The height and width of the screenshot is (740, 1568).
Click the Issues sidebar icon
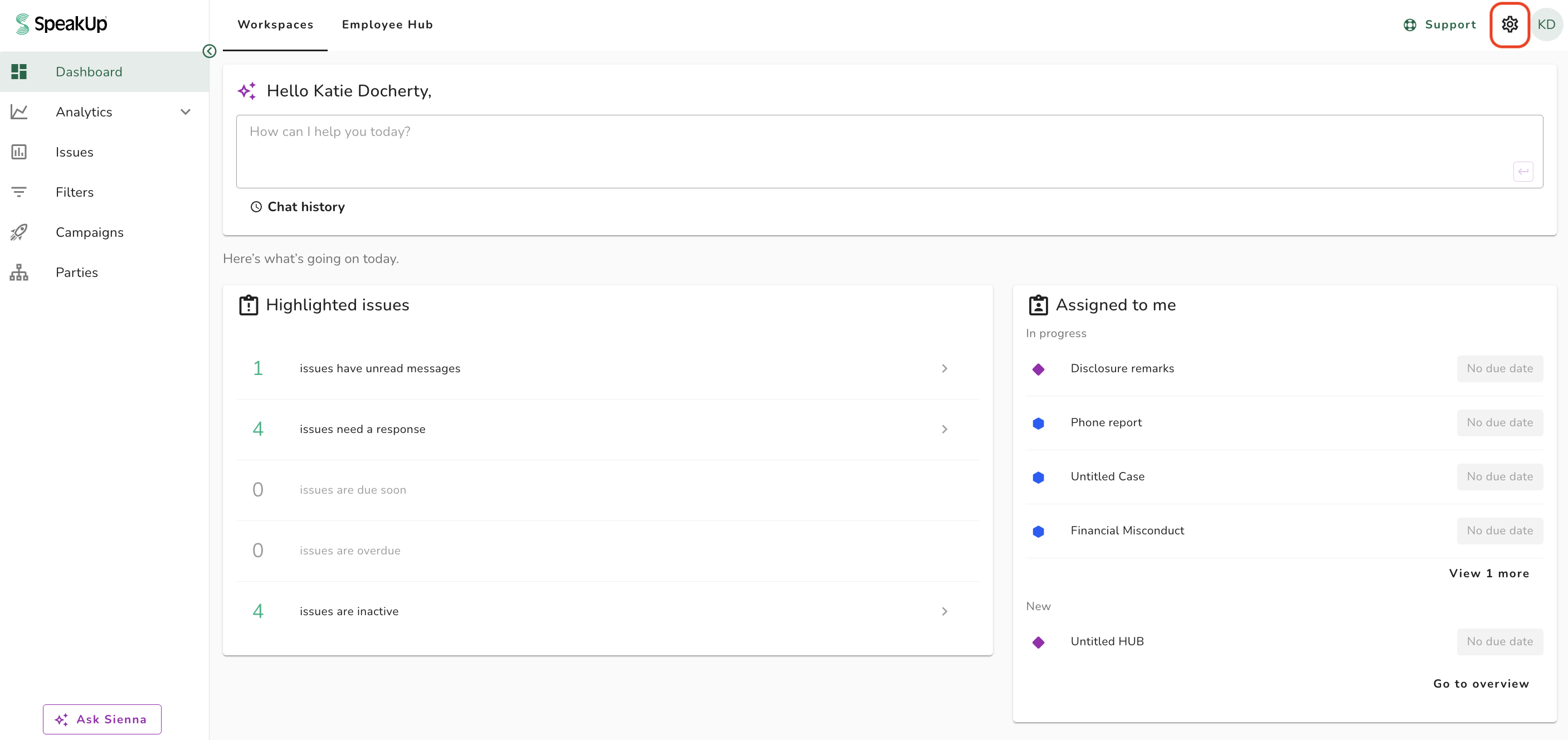point(19,152)
